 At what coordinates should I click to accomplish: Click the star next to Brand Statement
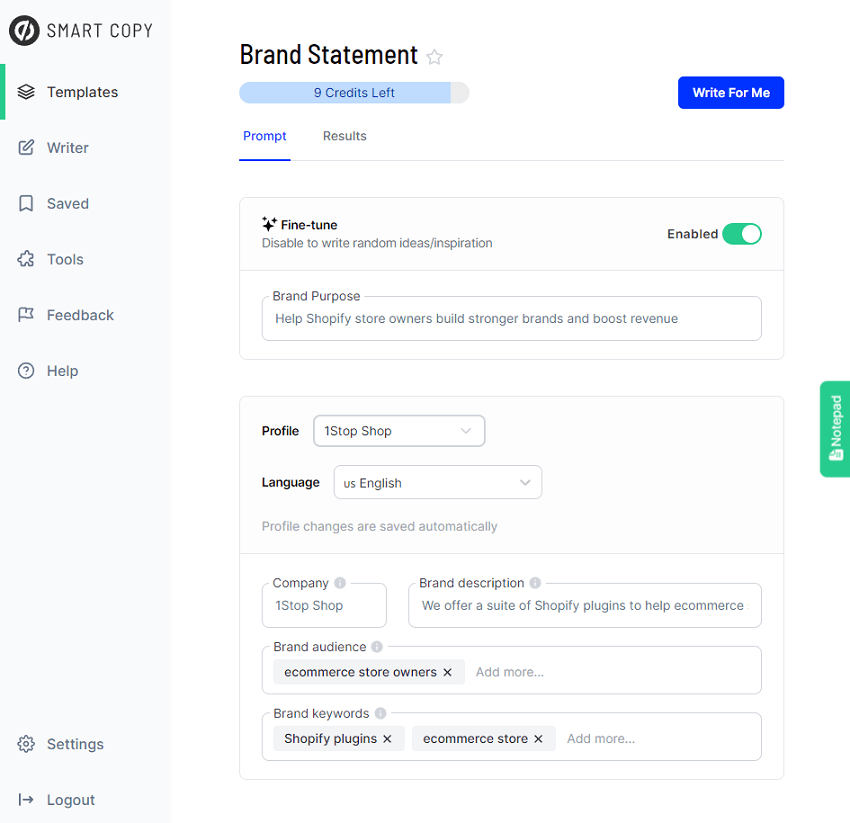point(434,57)
